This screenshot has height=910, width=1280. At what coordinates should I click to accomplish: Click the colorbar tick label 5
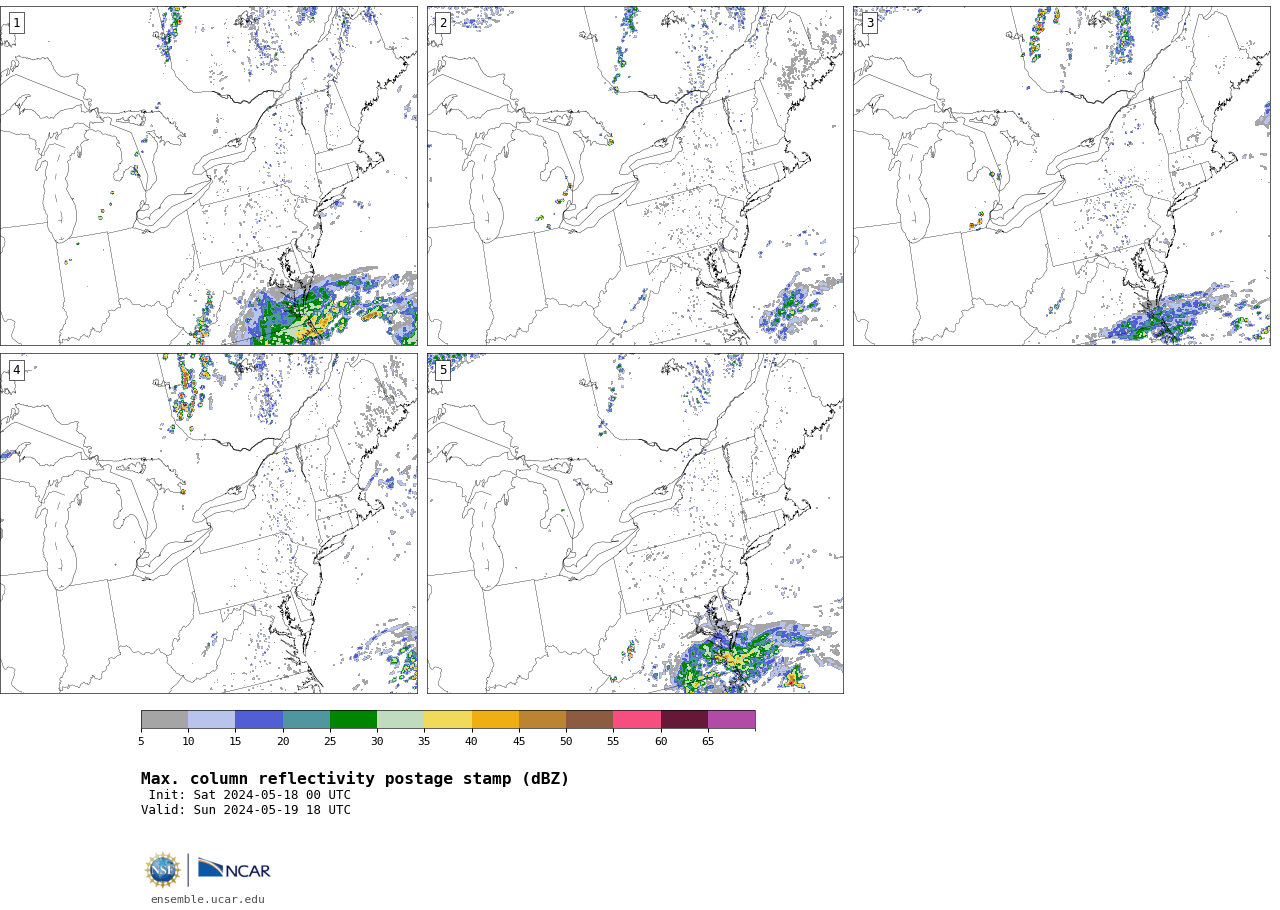click(141, 742)
